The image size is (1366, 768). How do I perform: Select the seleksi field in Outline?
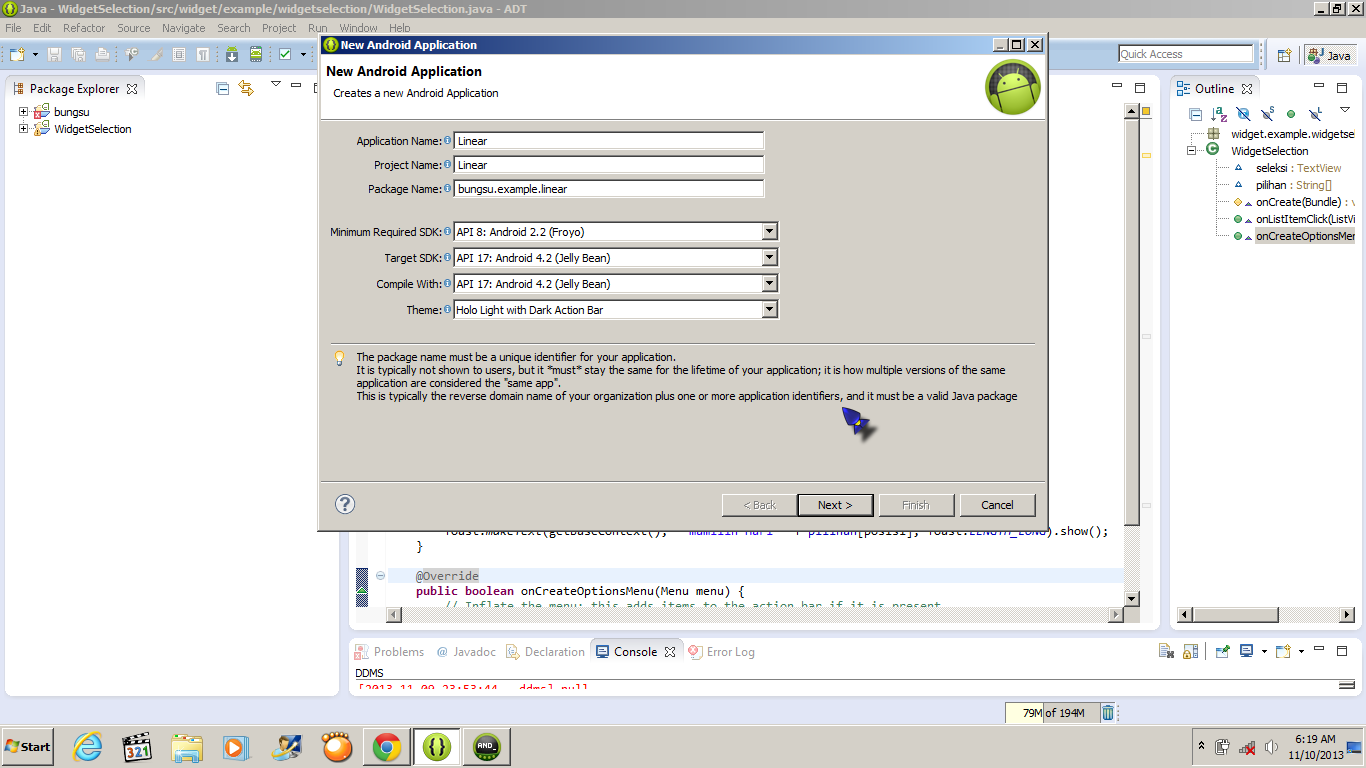(1299, 168)
